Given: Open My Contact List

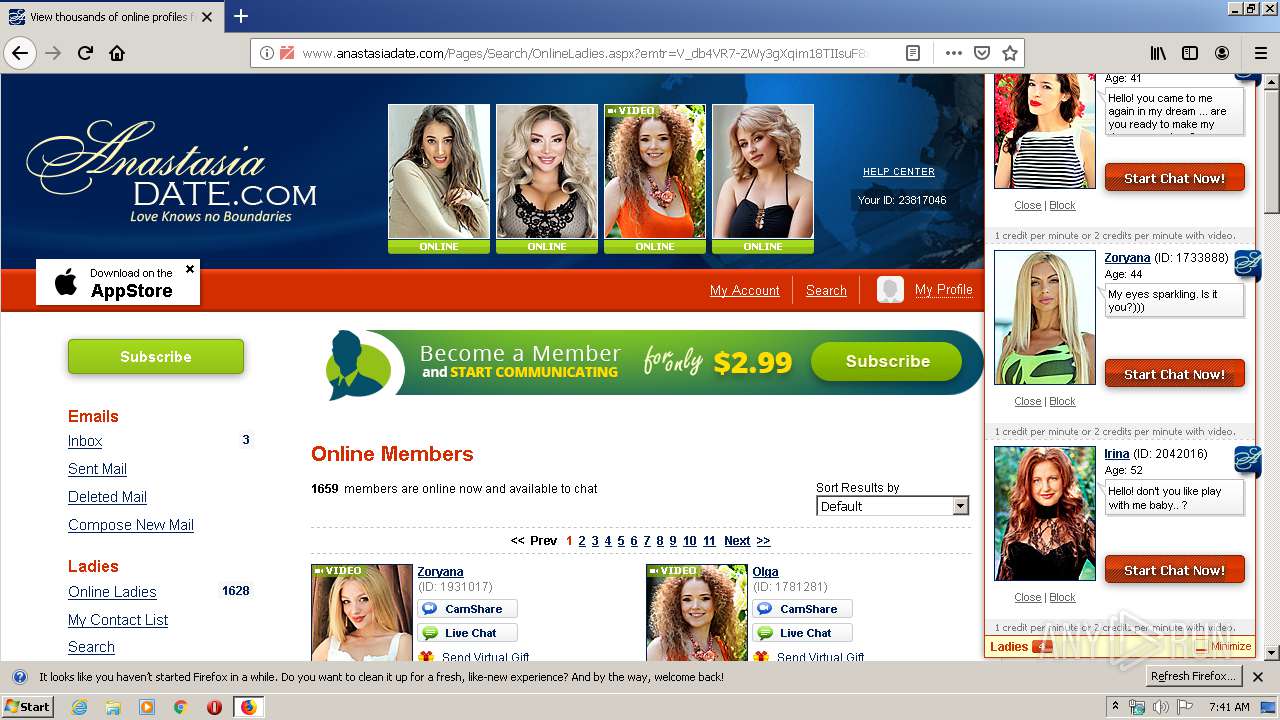Looking at the screenshot, I should [118, 620].
